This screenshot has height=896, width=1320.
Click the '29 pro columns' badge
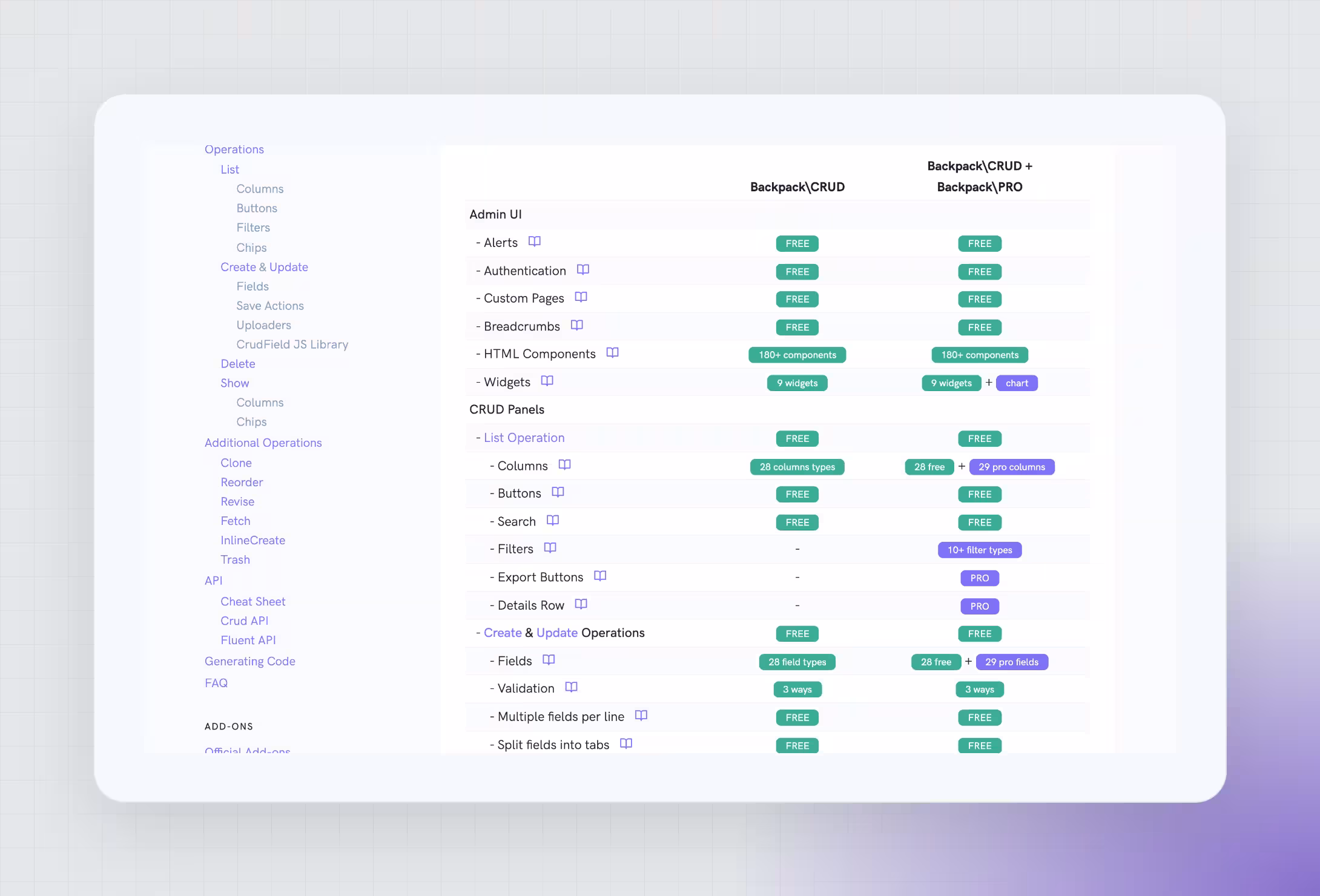coord(1012,467)
